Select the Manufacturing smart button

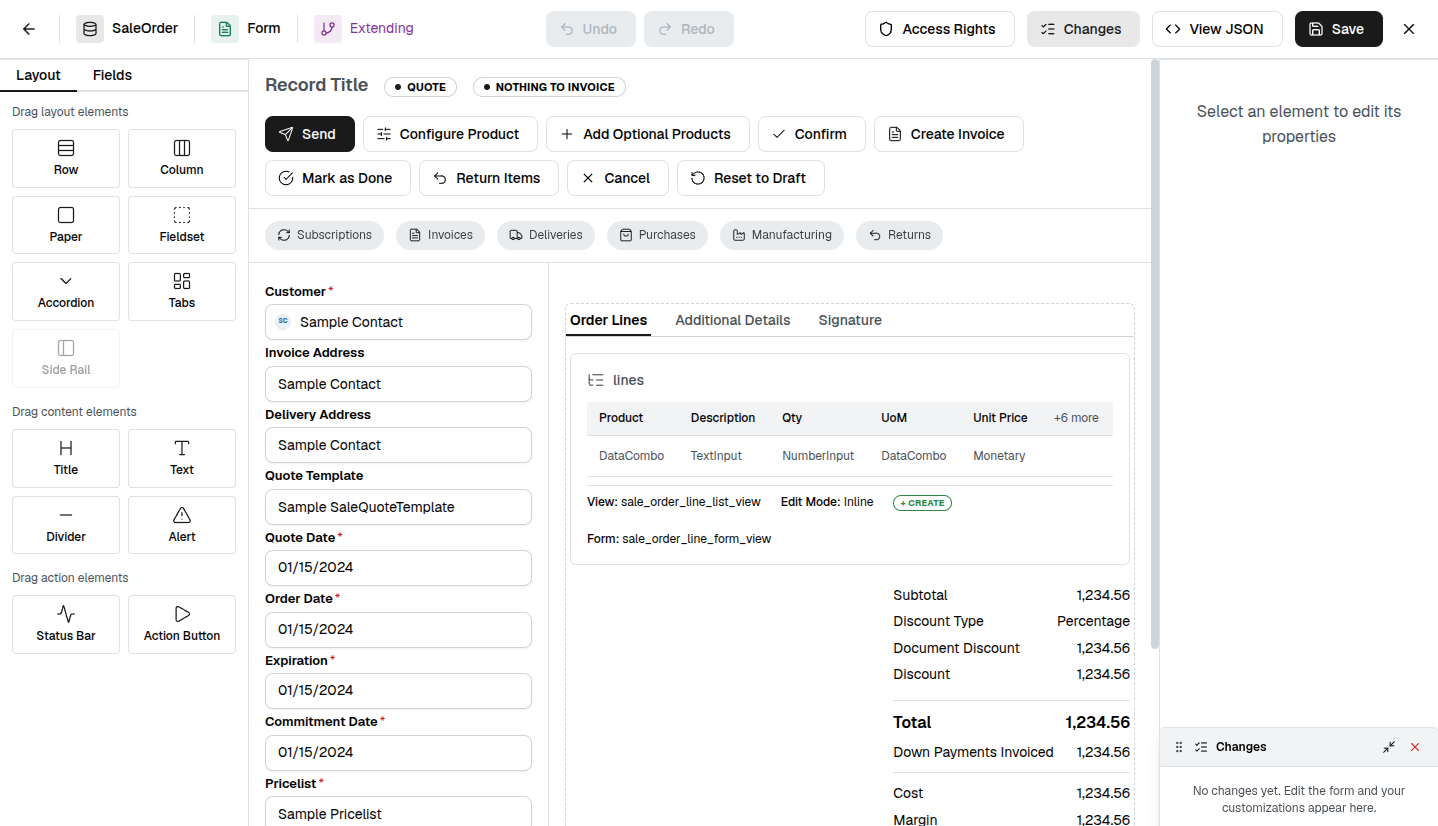coord(782,235)
